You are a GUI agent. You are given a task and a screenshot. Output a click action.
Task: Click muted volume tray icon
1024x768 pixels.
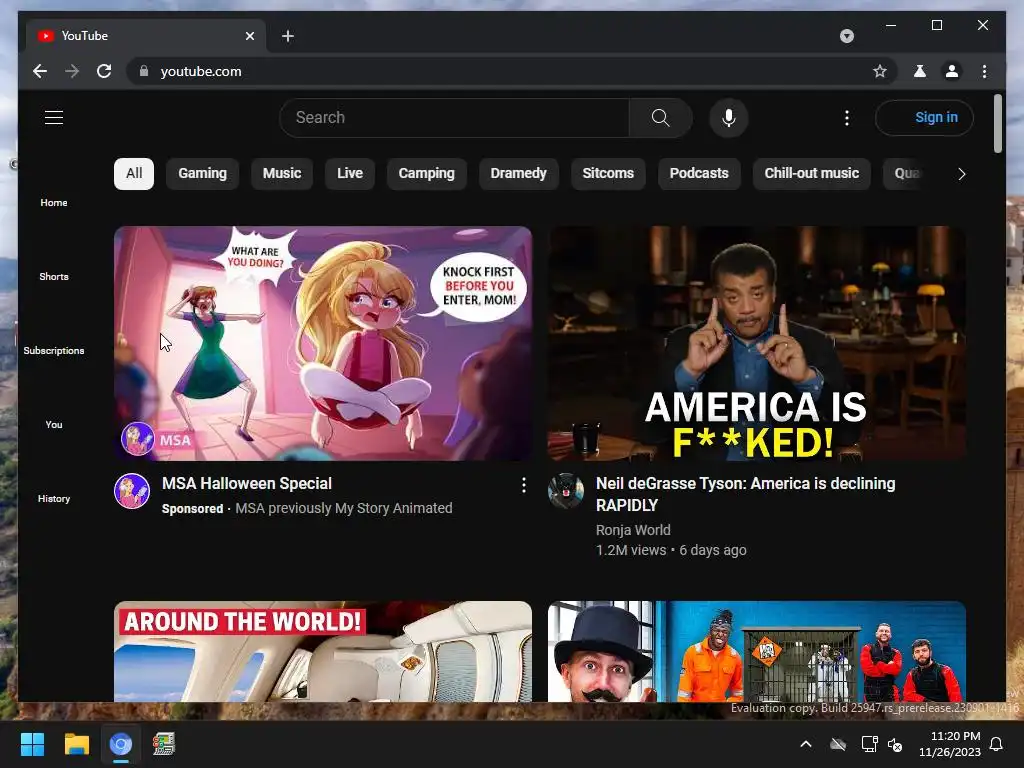coord(895,744)
